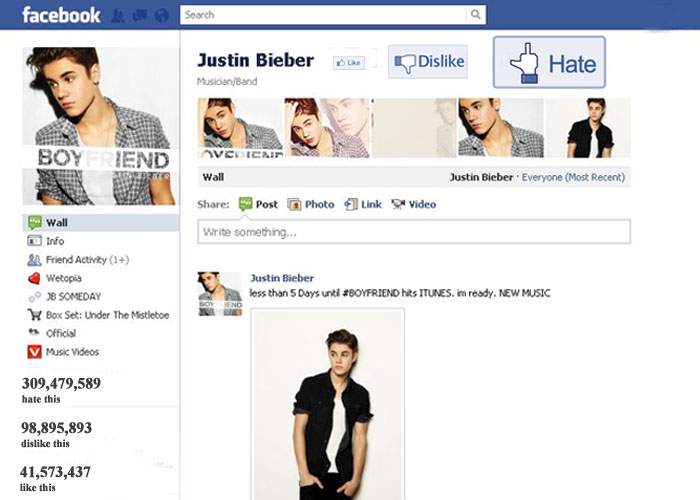Click the Dislike button

tap(428, 62)
